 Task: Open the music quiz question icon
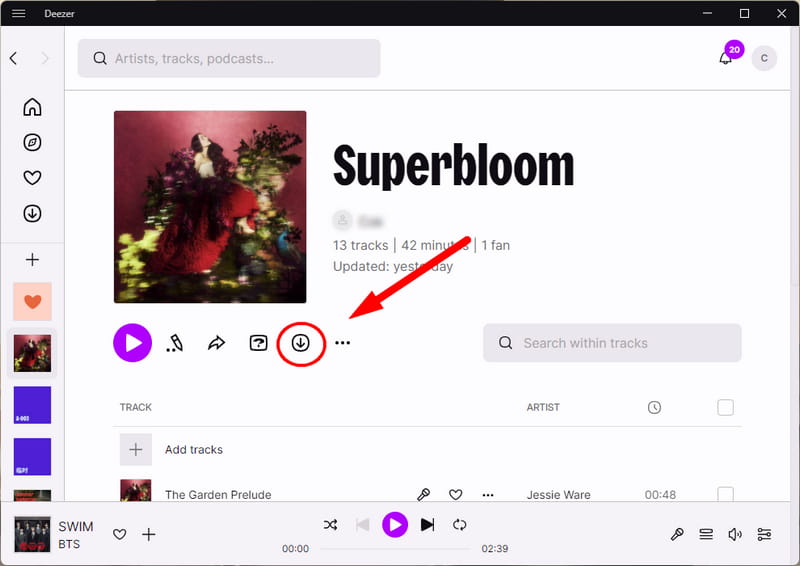point(259,343)
